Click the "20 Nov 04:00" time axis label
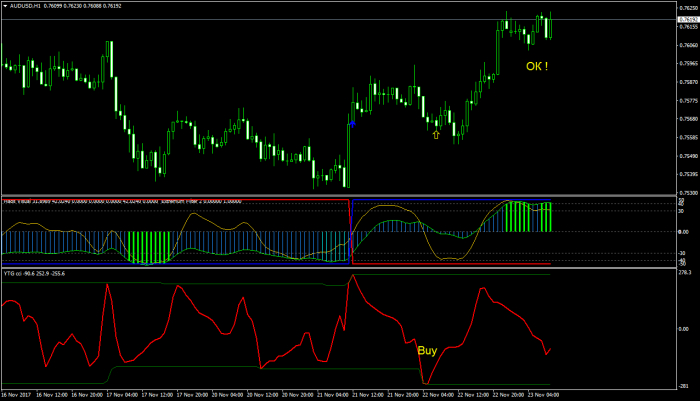Image resolution: width=700 pixels, height=401 pixels. tap(227, 395)
